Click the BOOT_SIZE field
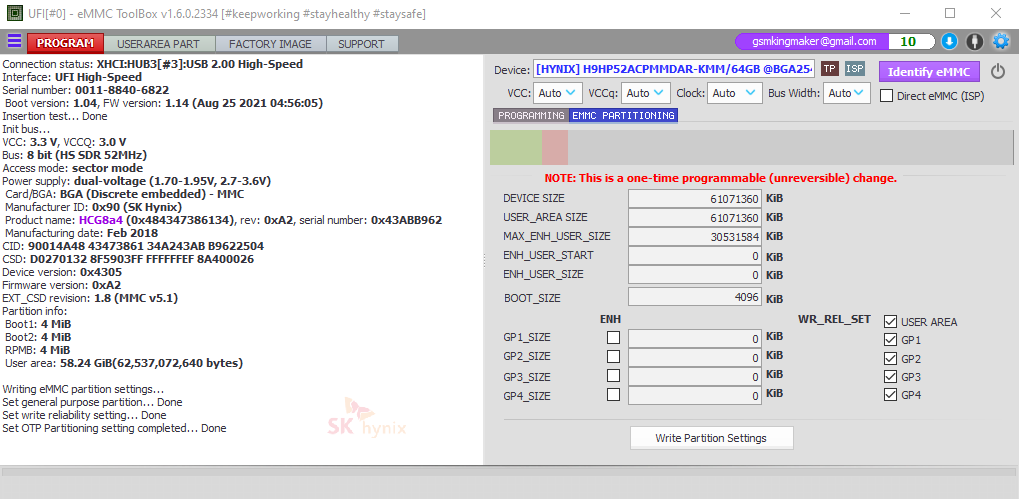Viewport: 1019px width, 499px height. click(695, 297)
